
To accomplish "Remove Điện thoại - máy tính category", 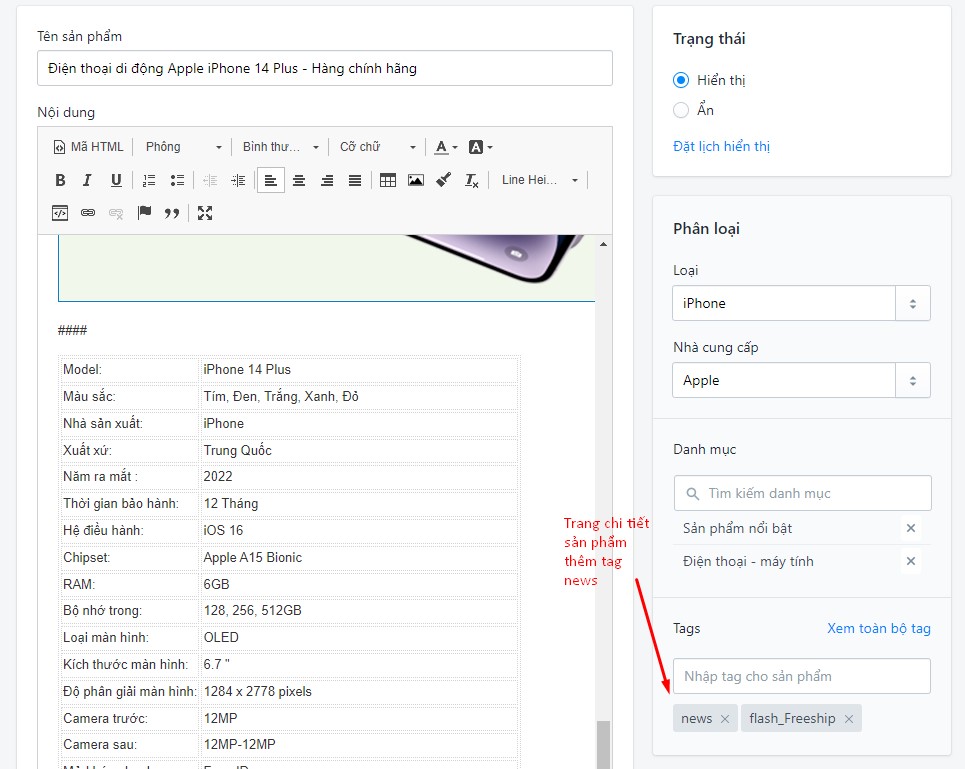I will tap(911, 561).
